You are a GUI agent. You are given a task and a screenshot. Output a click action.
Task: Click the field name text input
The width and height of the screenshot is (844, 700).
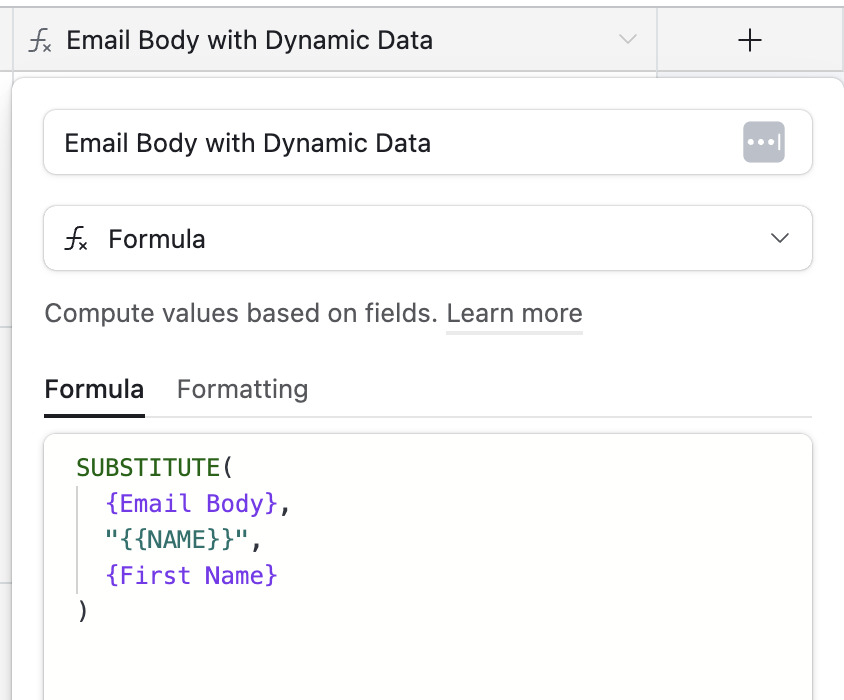(x=380, y=143)
